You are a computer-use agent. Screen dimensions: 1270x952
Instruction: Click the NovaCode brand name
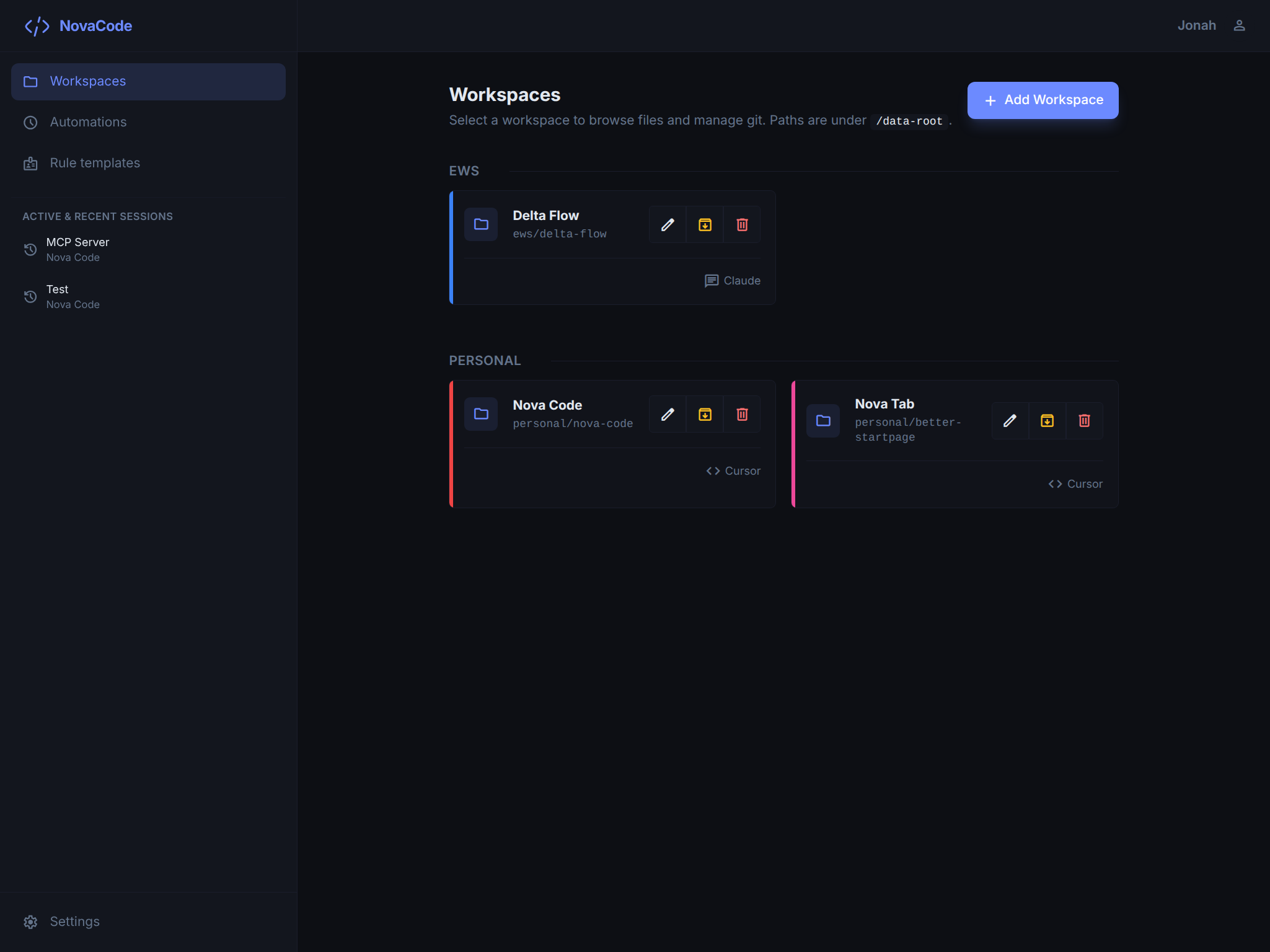(x=95, y=26)
